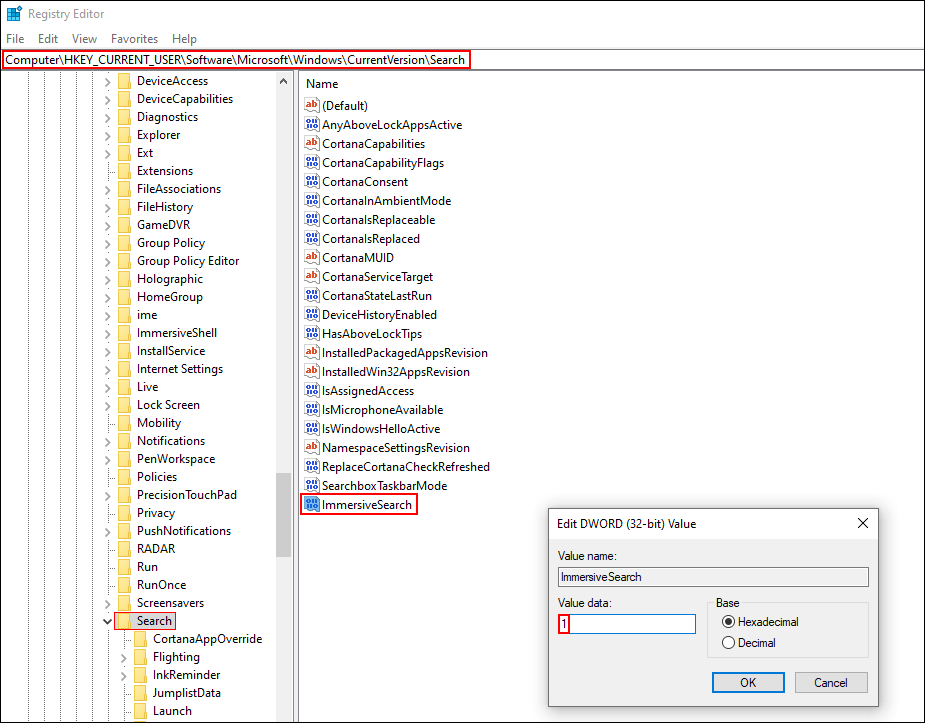Open the Favorites menu
925x723 pixels.
pyautogui.click(x=135, y=38)
